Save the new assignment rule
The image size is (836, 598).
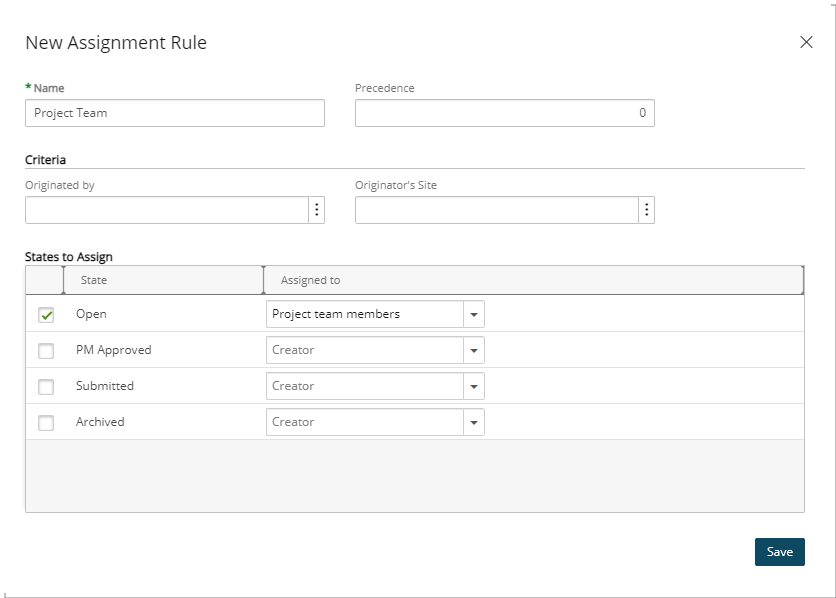point(779,552)
